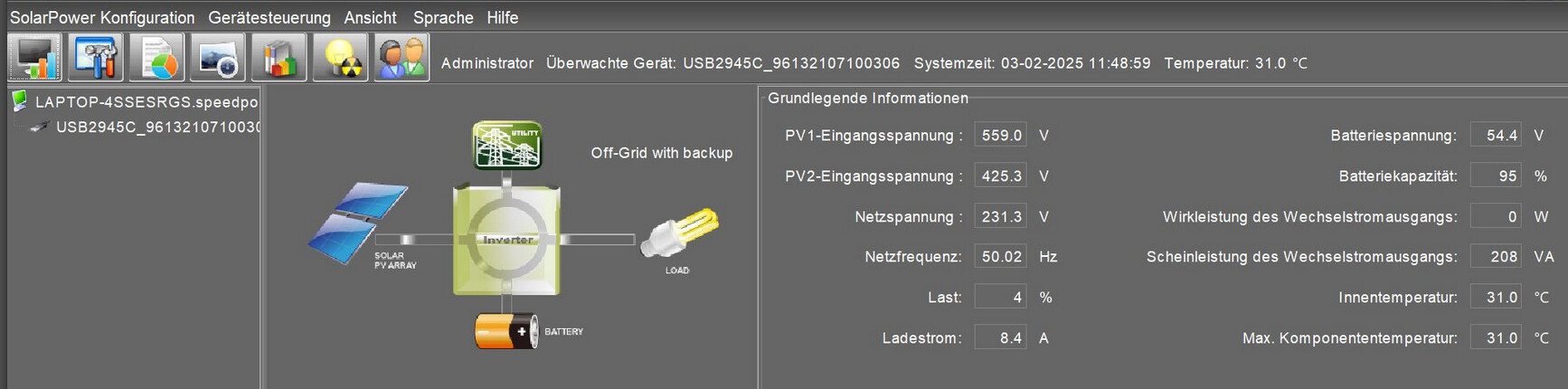
Task: Open the Ansicht menu
Action: (x=370, y=17)
